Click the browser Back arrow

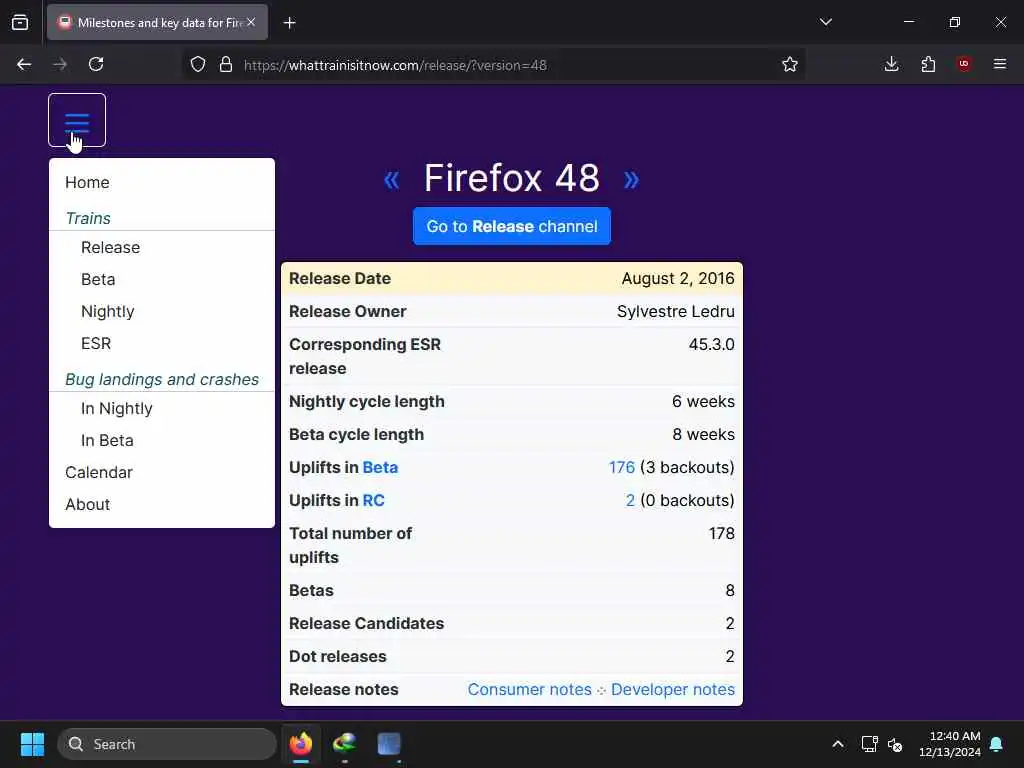[24, 64]
